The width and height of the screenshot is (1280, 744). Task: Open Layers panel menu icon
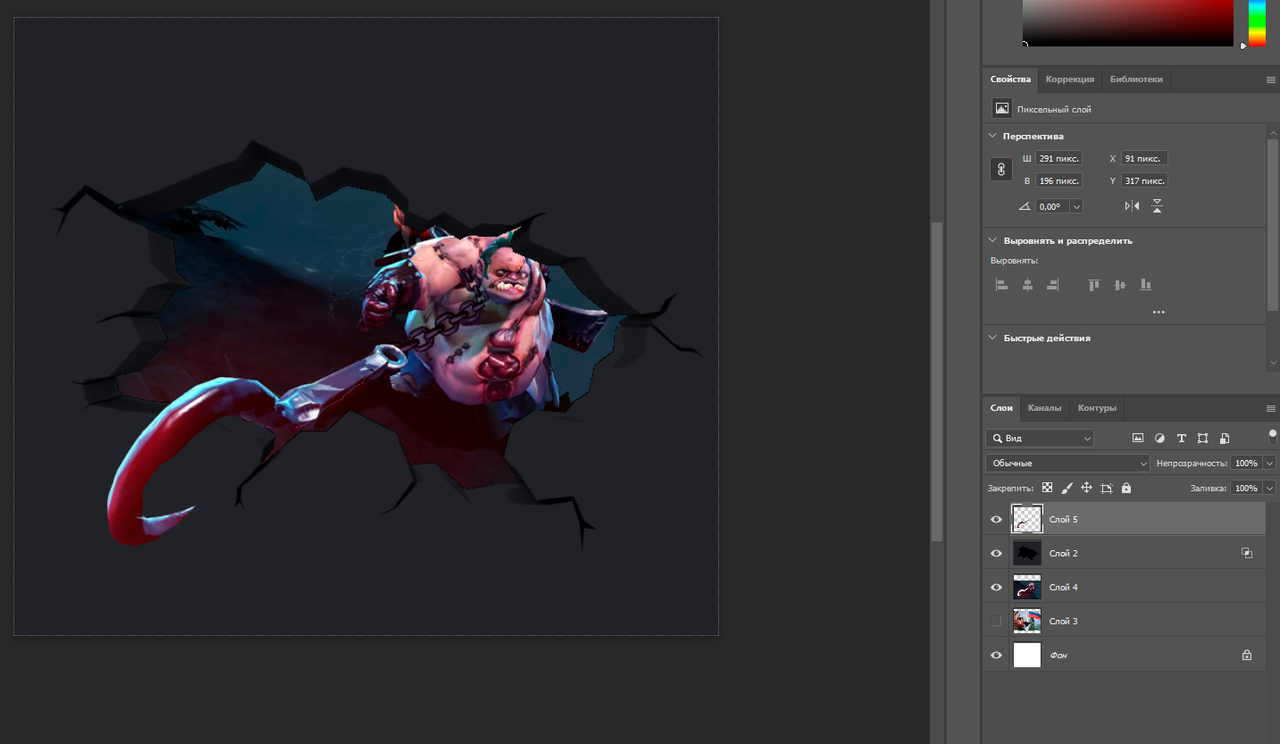click(x=1271, y=408)
